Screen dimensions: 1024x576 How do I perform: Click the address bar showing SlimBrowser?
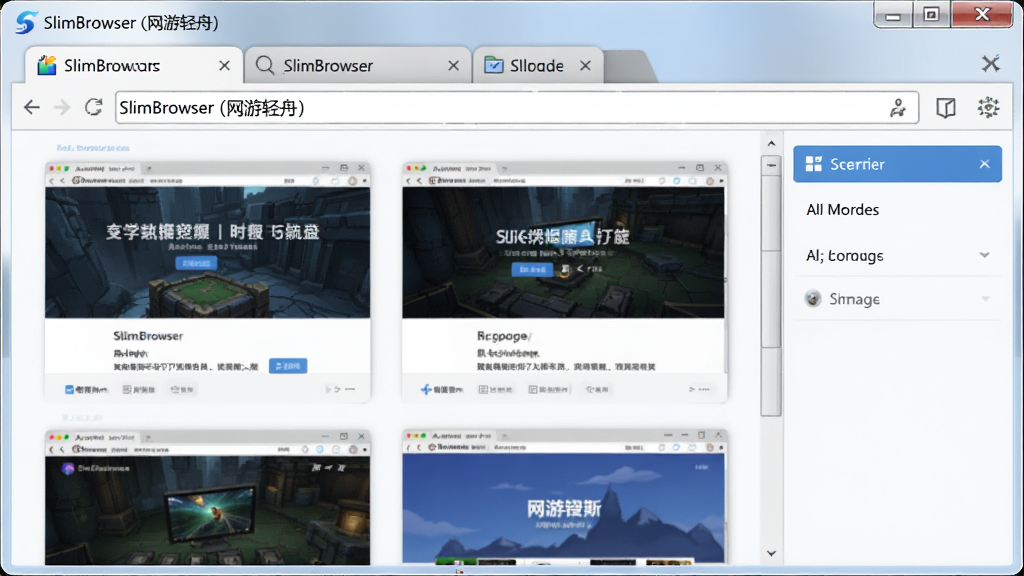[517, 108]
